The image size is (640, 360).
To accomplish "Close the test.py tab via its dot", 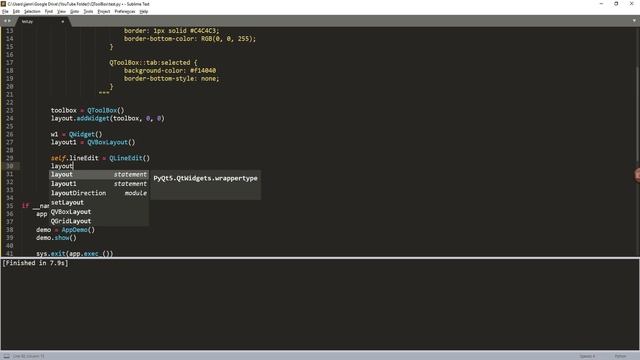I will pyautogui.click(x=62, y=21).
